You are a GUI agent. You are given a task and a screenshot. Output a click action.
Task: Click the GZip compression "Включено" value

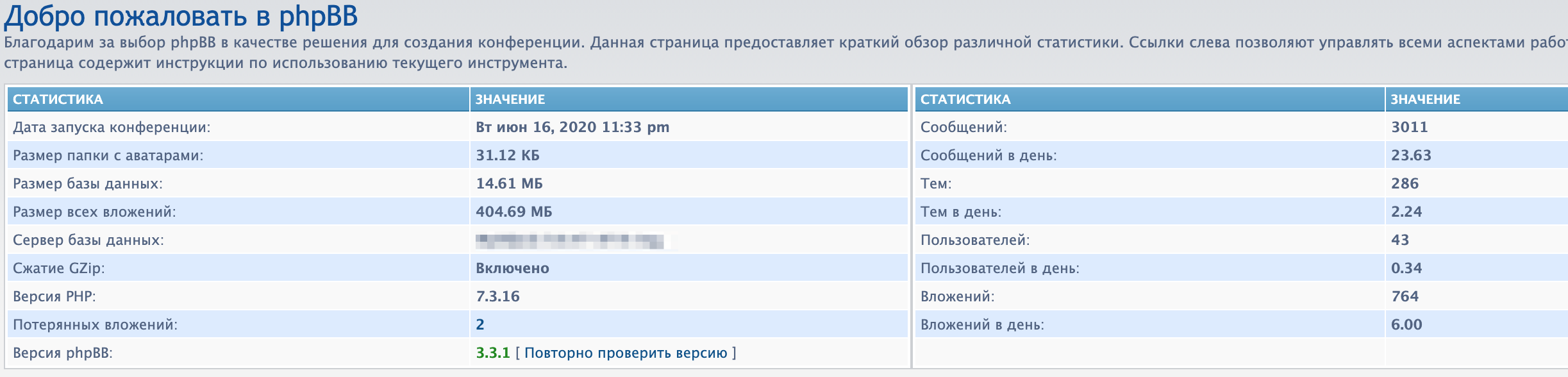coord(512,268)
